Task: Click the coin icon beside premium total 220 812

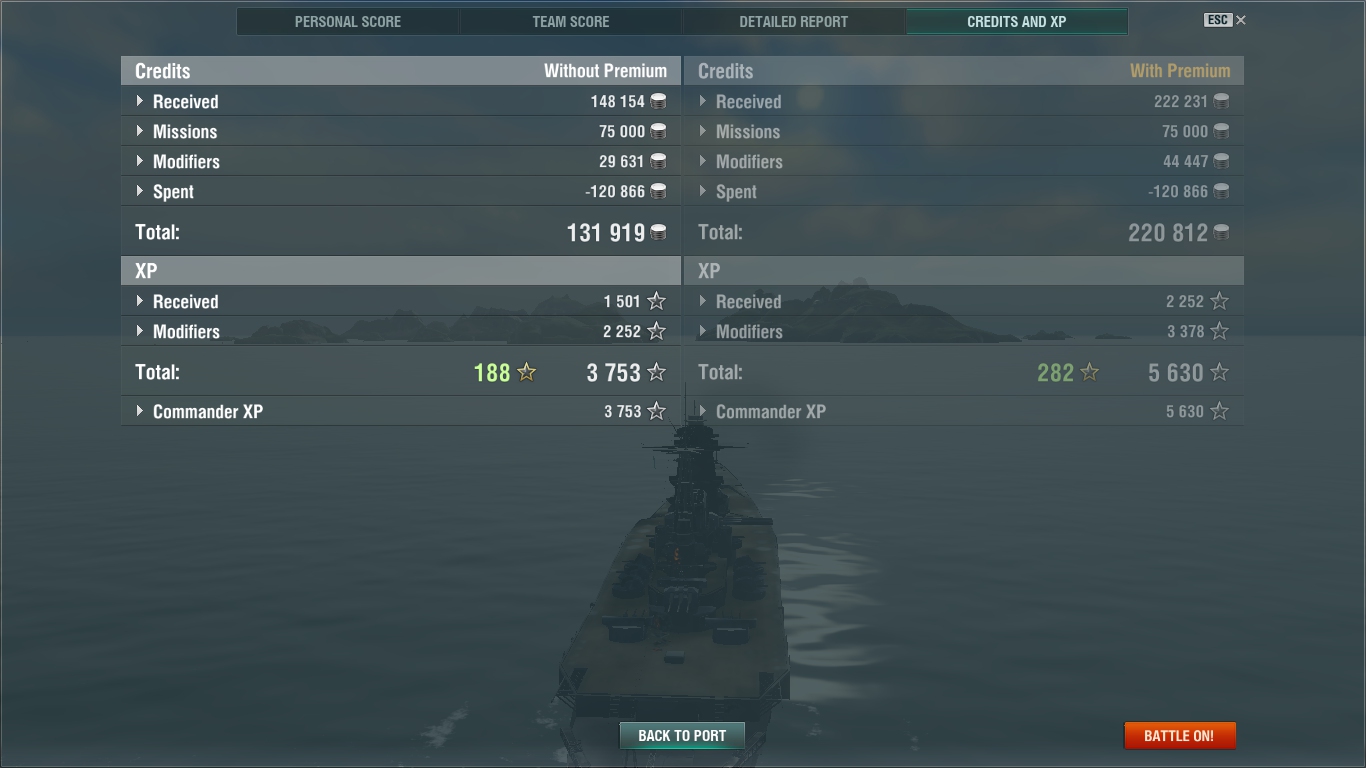Action: click(1221, 232)
